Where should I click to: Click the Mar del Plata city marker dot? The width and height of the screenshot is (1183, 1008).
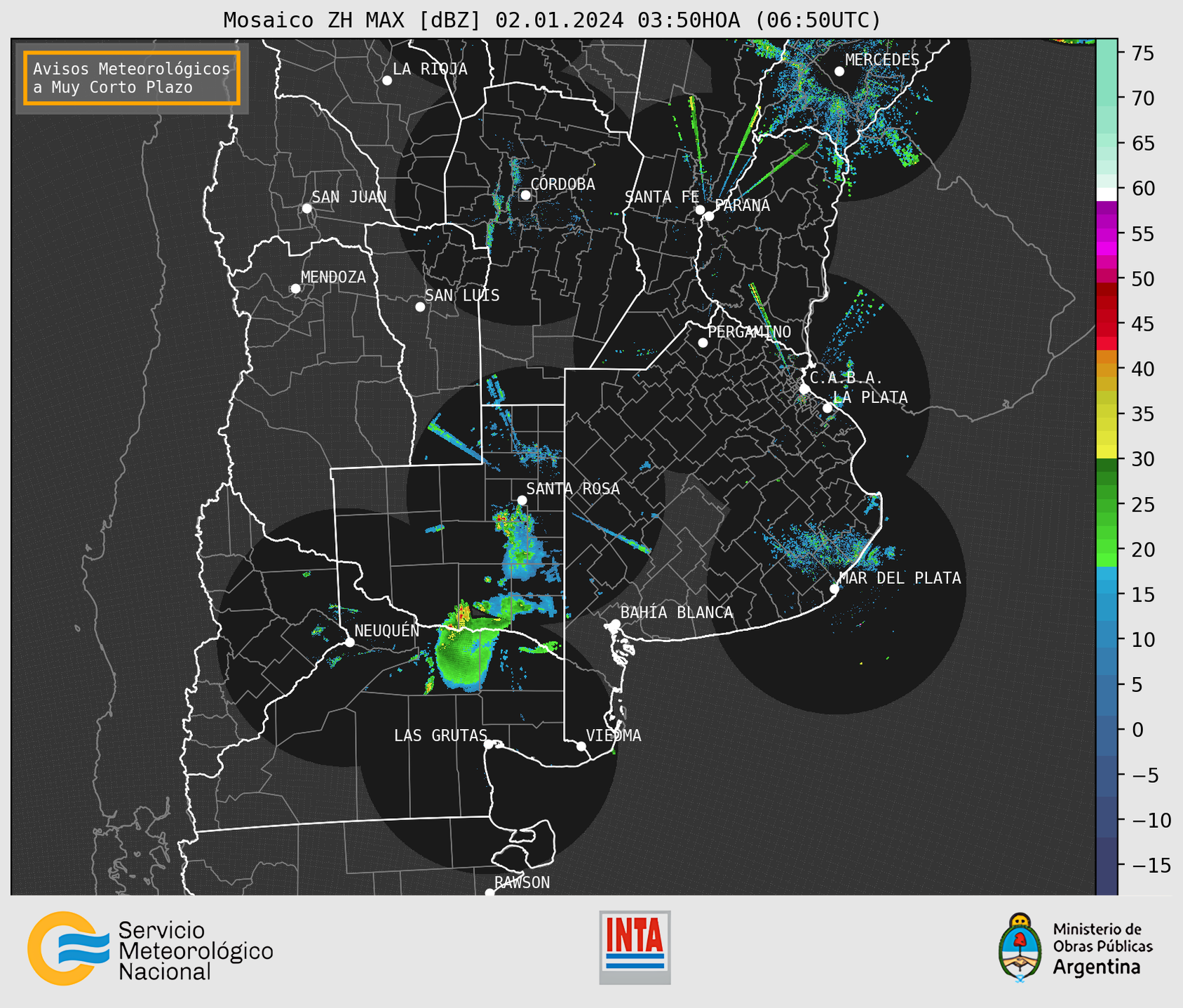click(x=834, y=589)
